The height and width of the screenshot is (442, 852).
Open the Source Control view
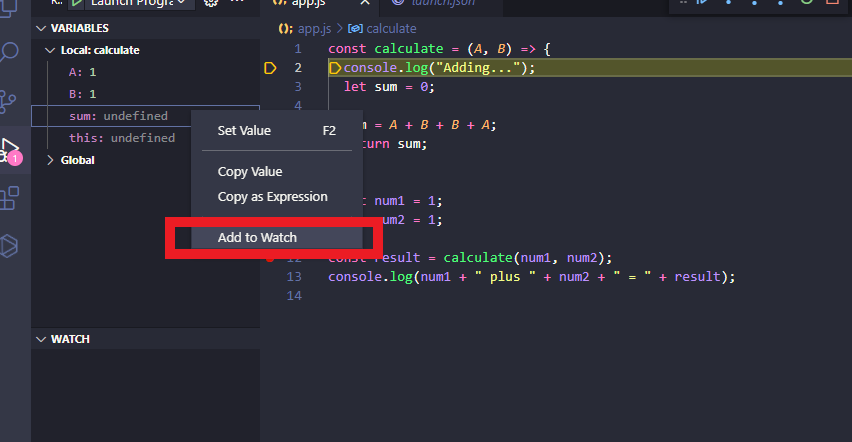tap(11, 101)
